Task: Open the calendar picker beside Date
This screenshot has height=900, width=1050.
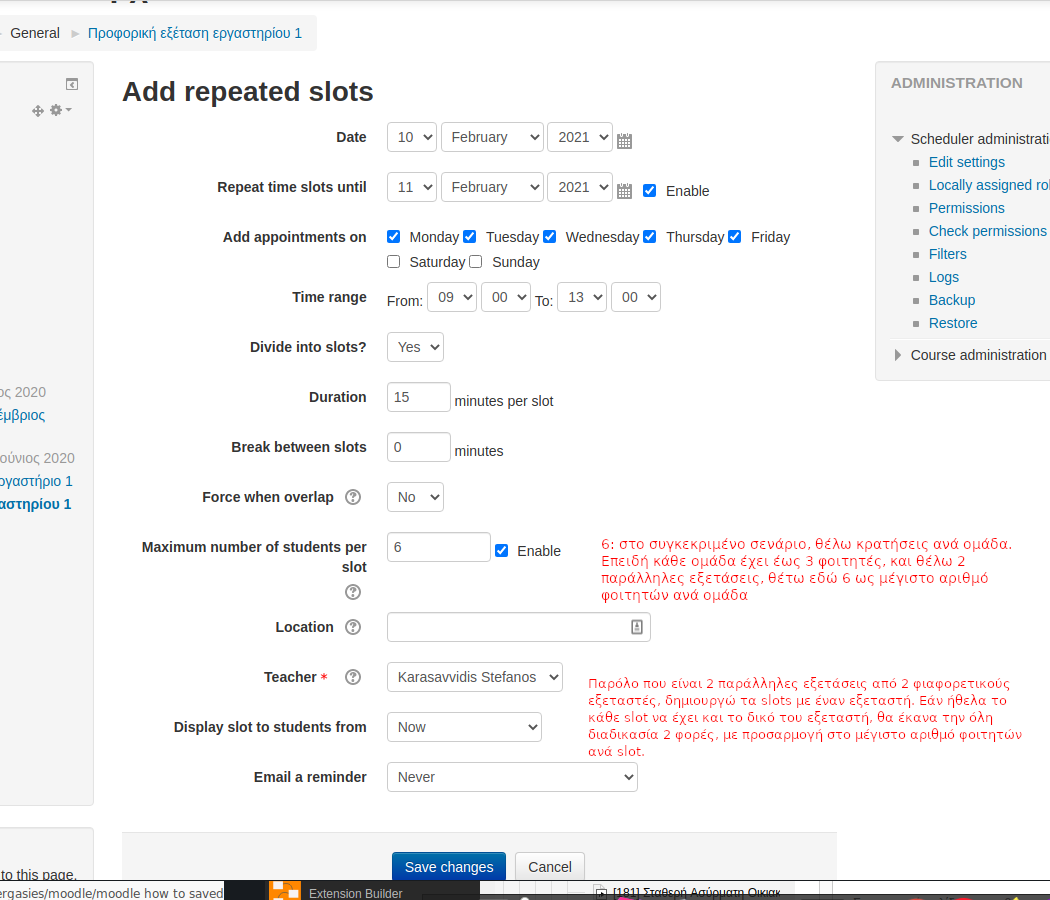Action: tap(624, 141)
